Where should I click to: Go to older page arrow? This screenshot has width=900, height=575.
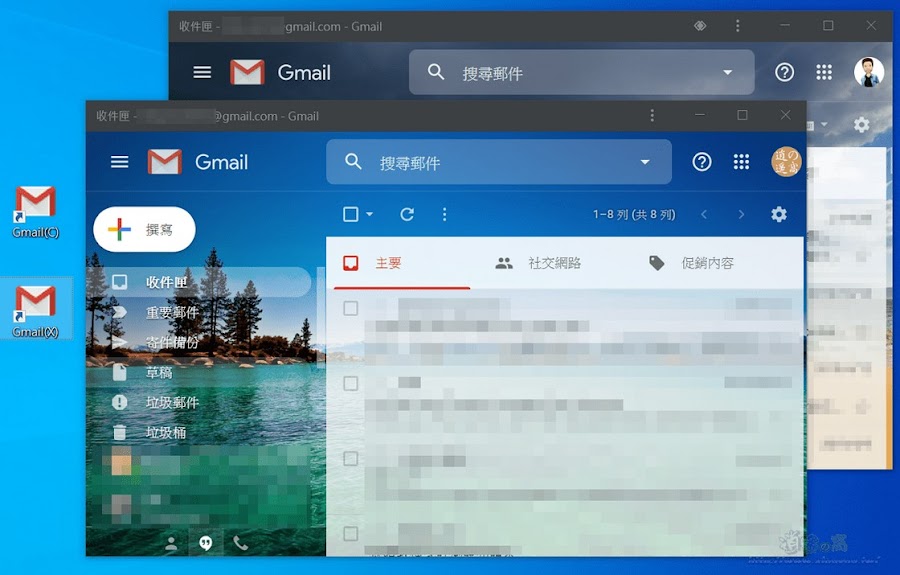coord(741,215)
